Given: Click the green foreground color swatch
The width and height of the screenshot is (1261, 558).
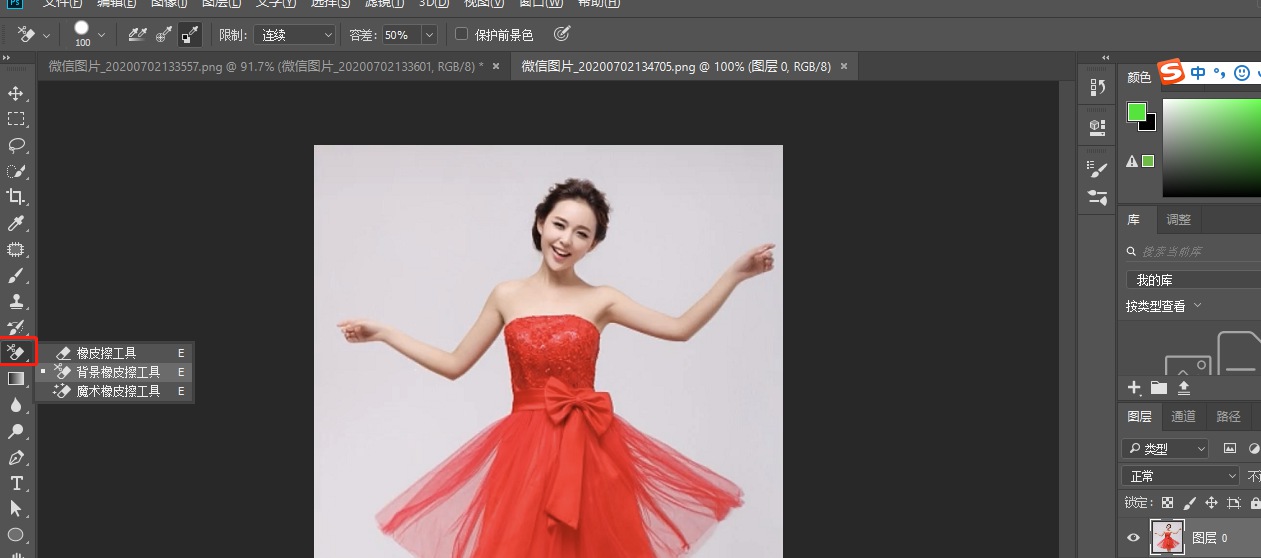Looking at the screenshot, I should (x=1136, y=111).
